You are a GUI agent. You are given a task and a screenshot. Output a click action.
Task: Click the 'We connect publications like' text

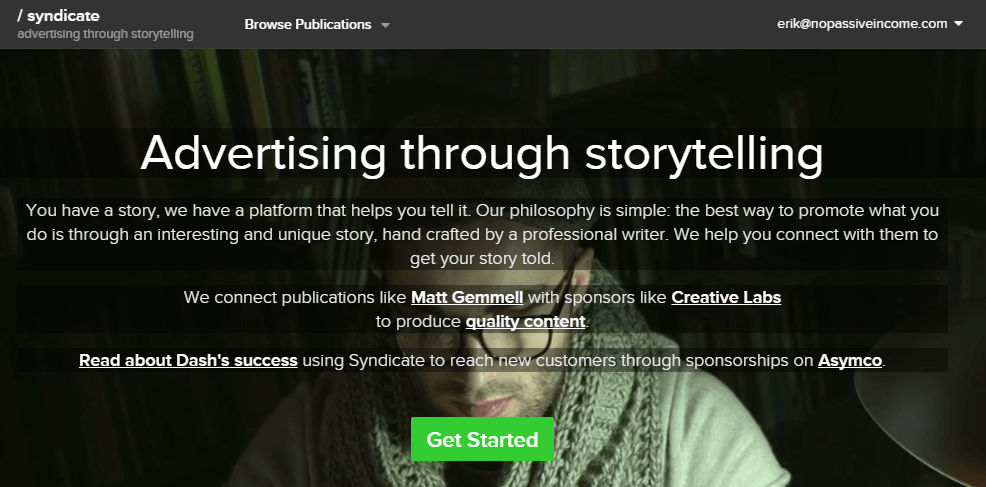[296, 298]
